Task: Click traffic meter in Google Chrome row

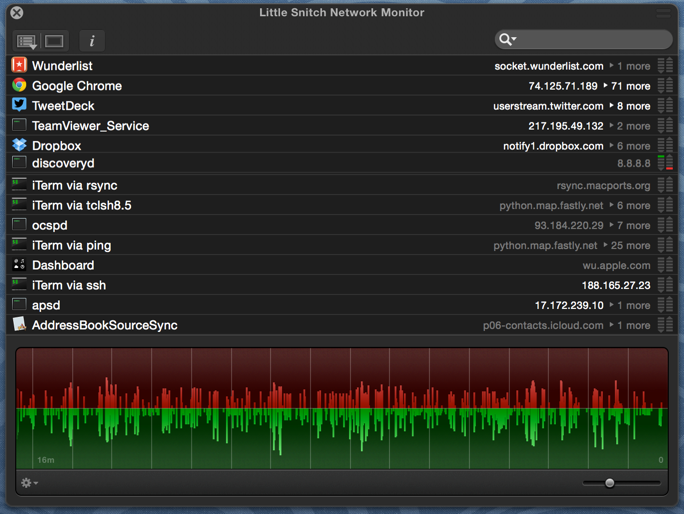Action: [665, 86]
